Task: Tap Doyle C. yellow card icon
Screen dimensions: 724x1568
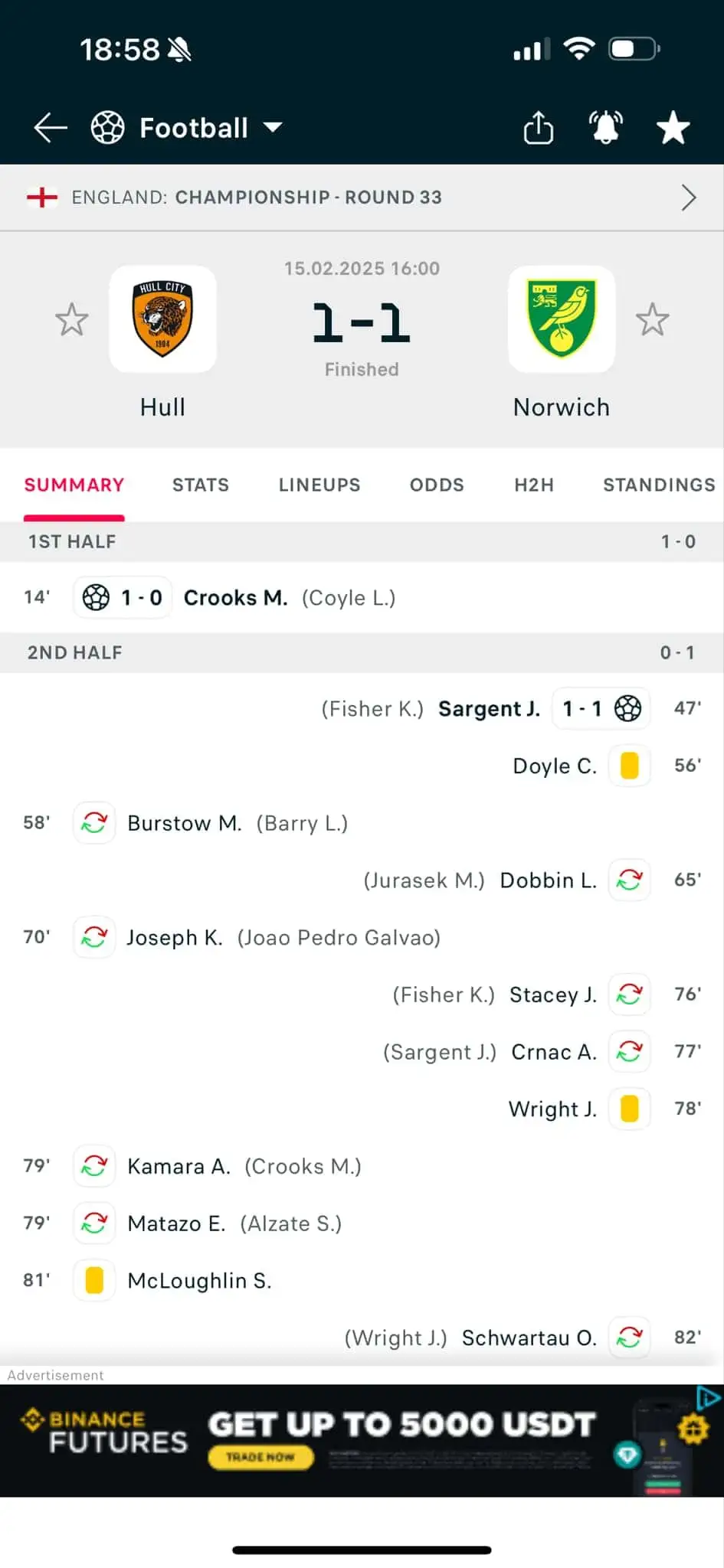Action: click(629, 766)
